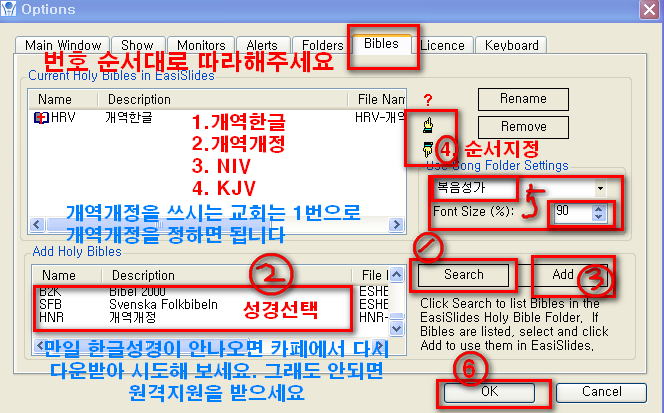Click the Add Bibles horizontal scroll-right arrow
This screenshot has height=413, width=664.
380,346
